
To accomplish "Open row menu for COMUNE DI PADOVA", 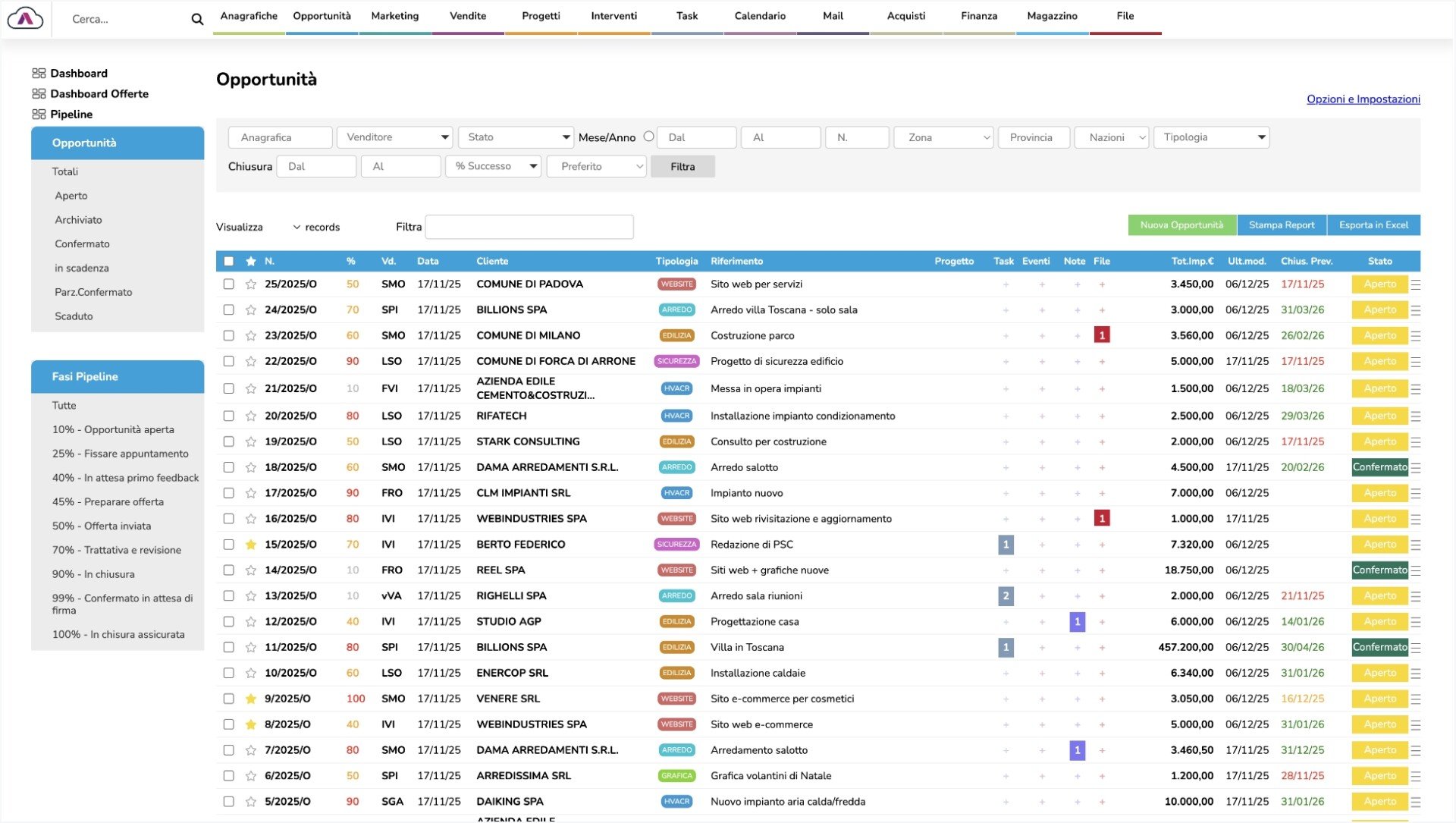I will point(1416,284).
